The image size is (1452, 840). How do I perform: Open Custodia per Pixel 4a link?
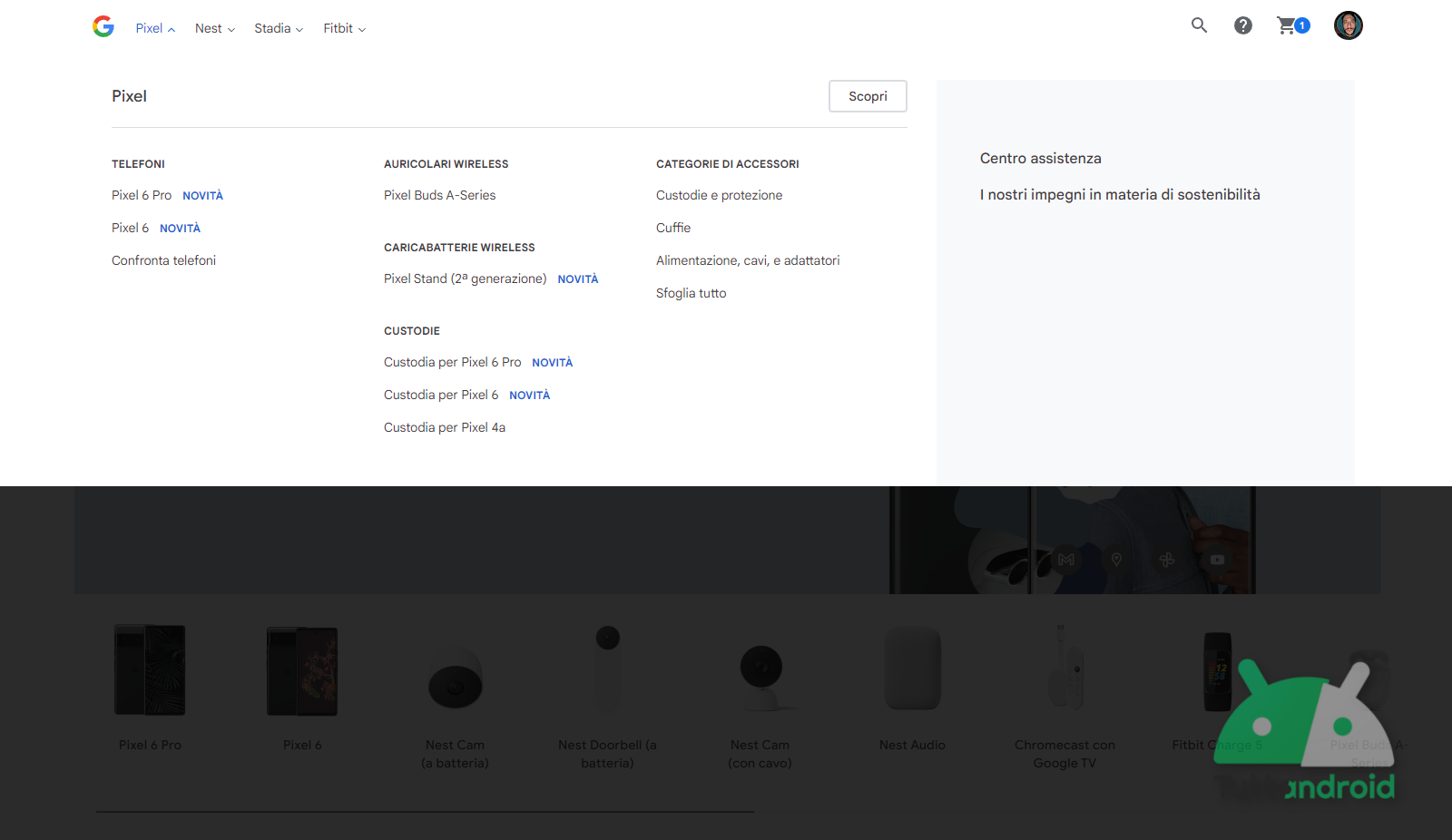tap(445, 427)
